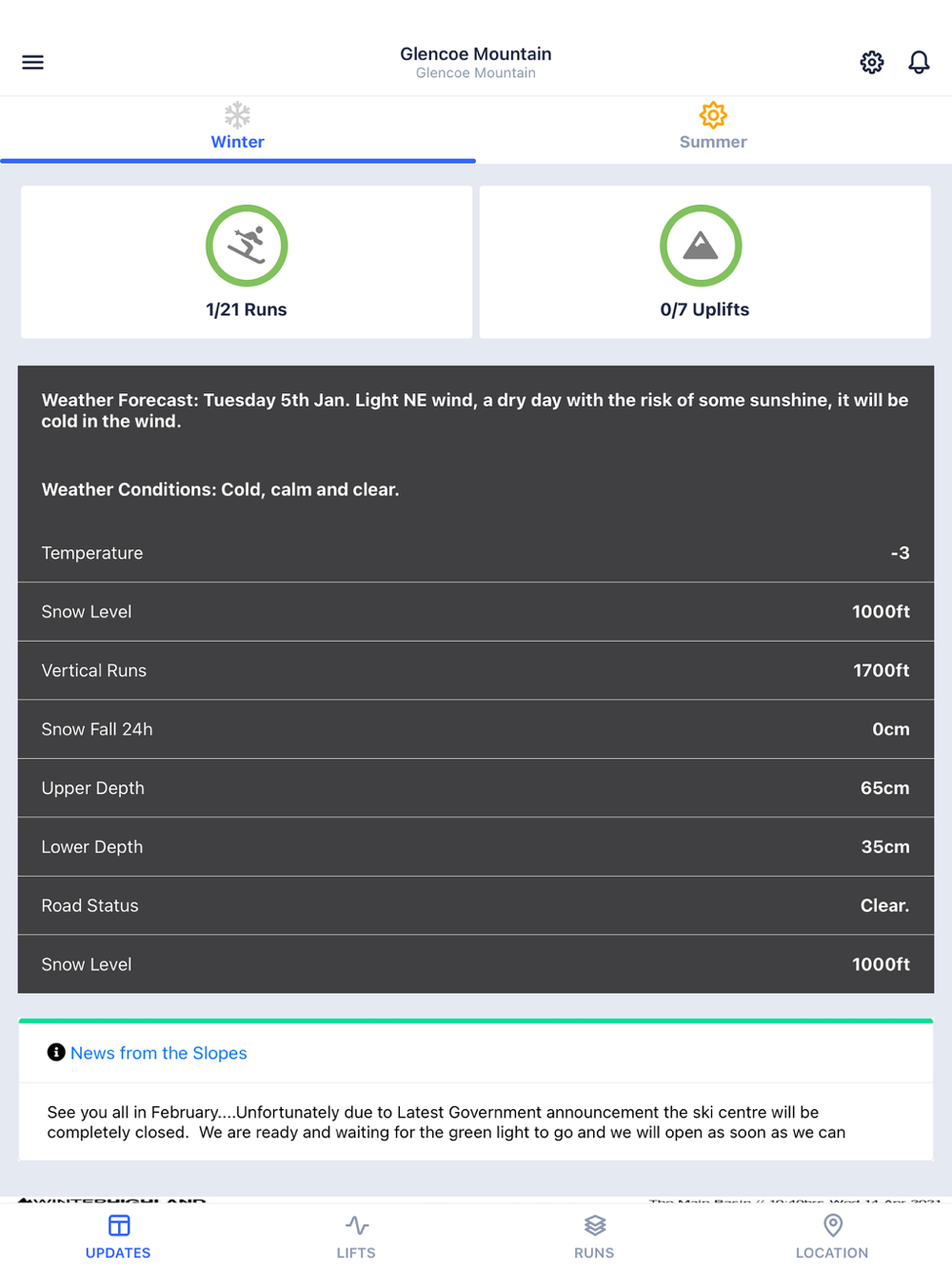This screenshot has height=1270, width=952.
Task: Go to the Runs bottom tab
Action: (594, 1237)
